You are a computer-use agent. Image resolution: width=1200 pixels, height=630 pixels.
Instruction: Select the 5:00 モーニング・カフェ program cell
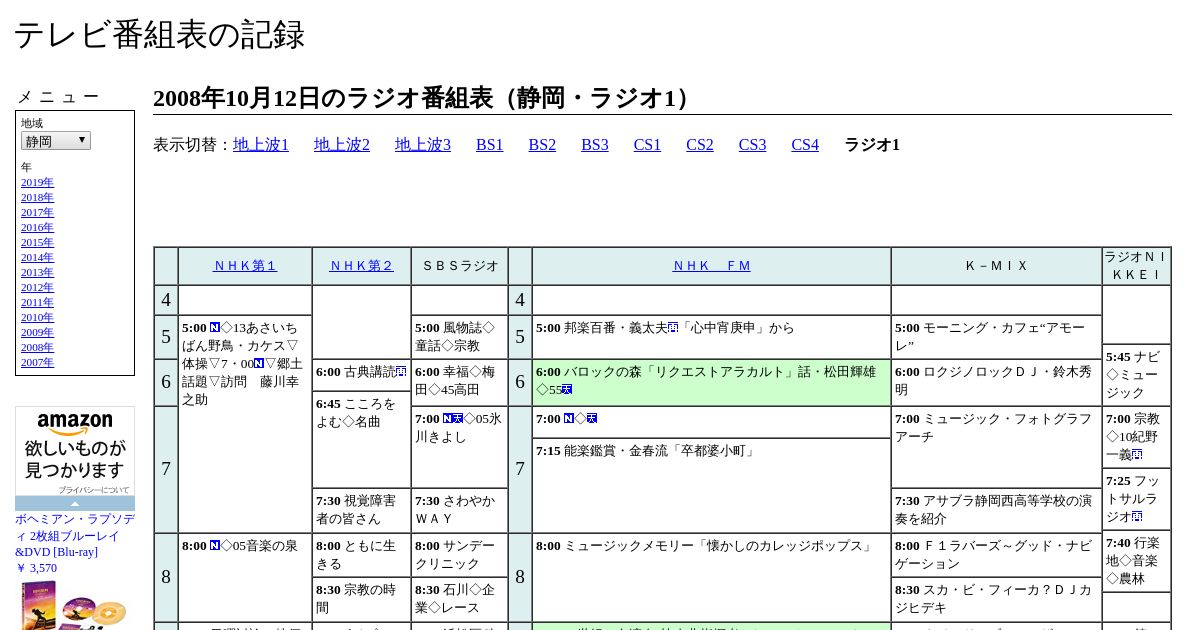tap(996, 337)
